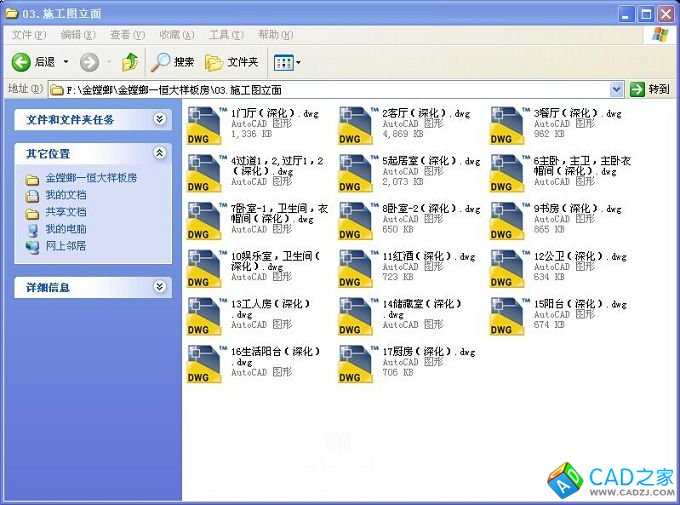680x505 pixels.
Task: Go to 我的文档 link
Action: (65, 195)
